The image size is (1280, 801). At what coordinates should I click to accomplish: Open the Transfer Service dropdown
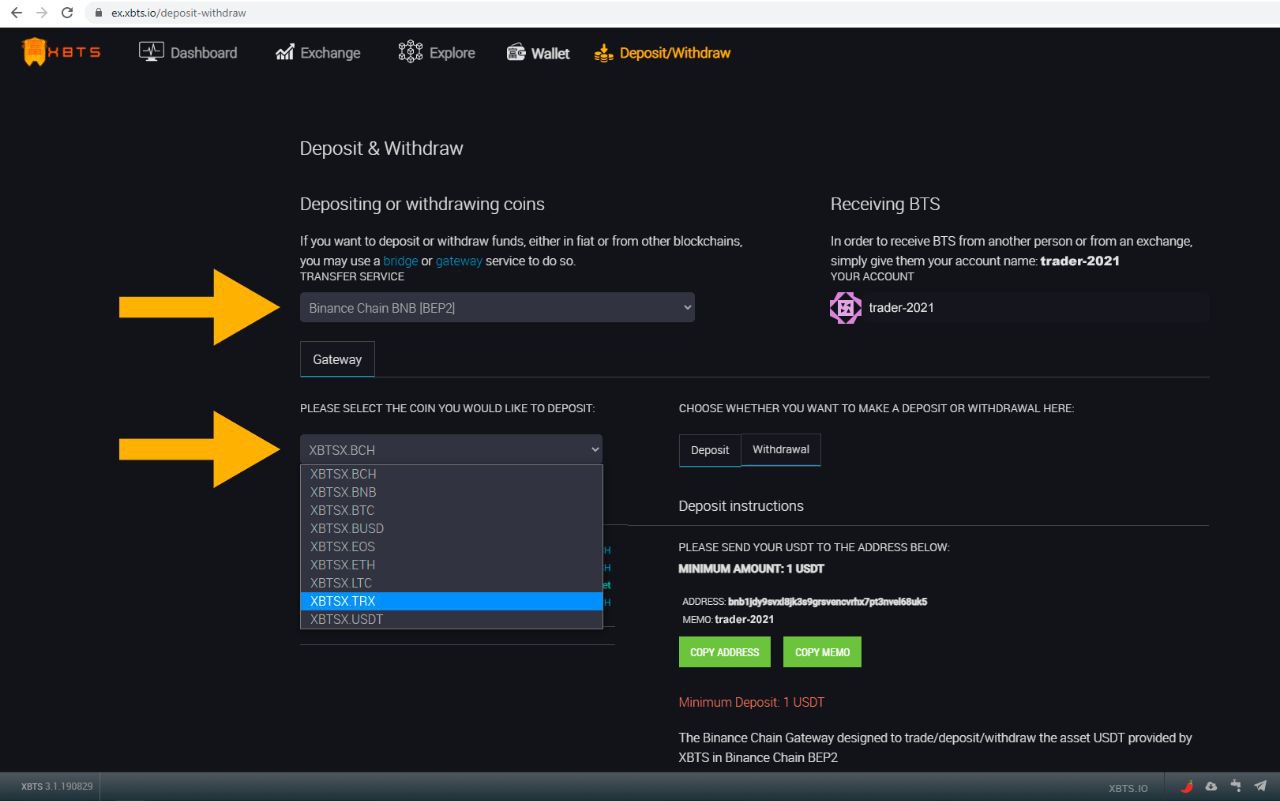click(497, 308)
